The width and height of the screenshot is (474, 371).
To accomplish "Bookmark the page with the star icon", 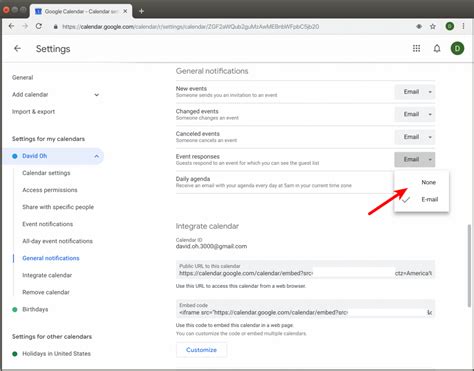I will [x=433, y=26].
